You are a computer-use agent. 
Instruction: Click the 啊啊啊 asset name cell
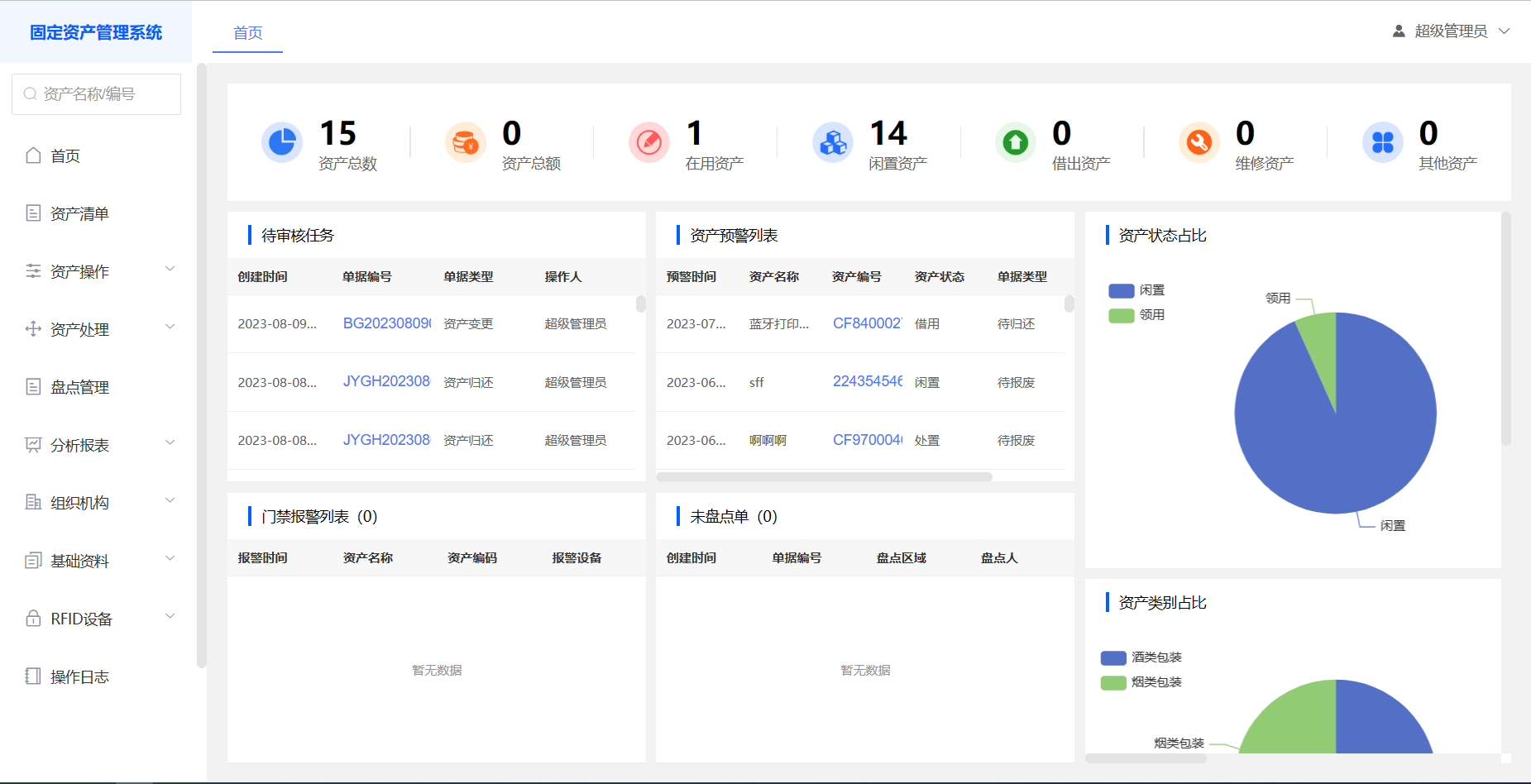coord(768,441)
